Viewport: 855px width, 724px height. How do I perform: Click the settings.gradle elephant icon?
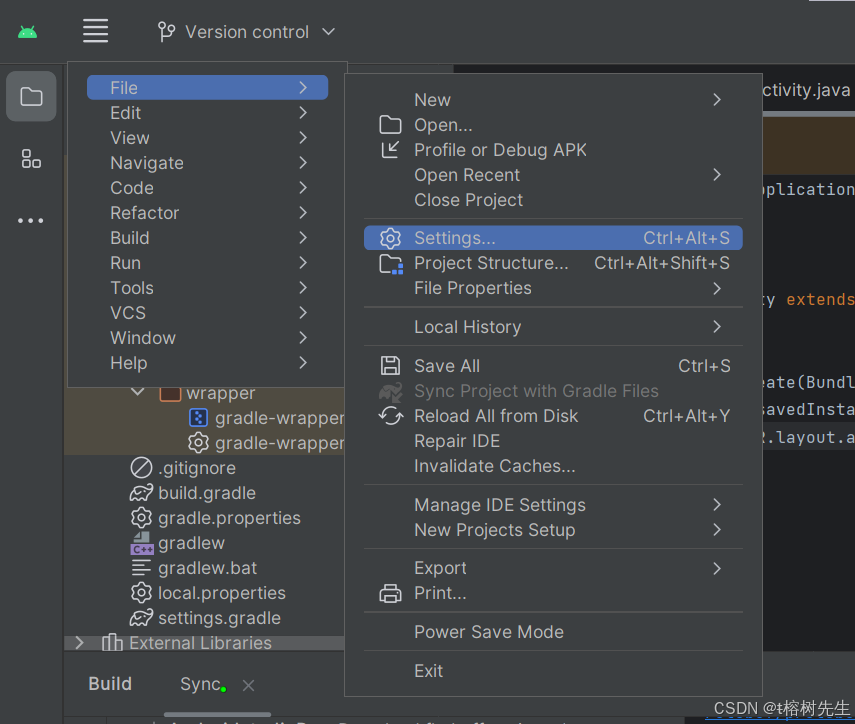tap(141, 618)
